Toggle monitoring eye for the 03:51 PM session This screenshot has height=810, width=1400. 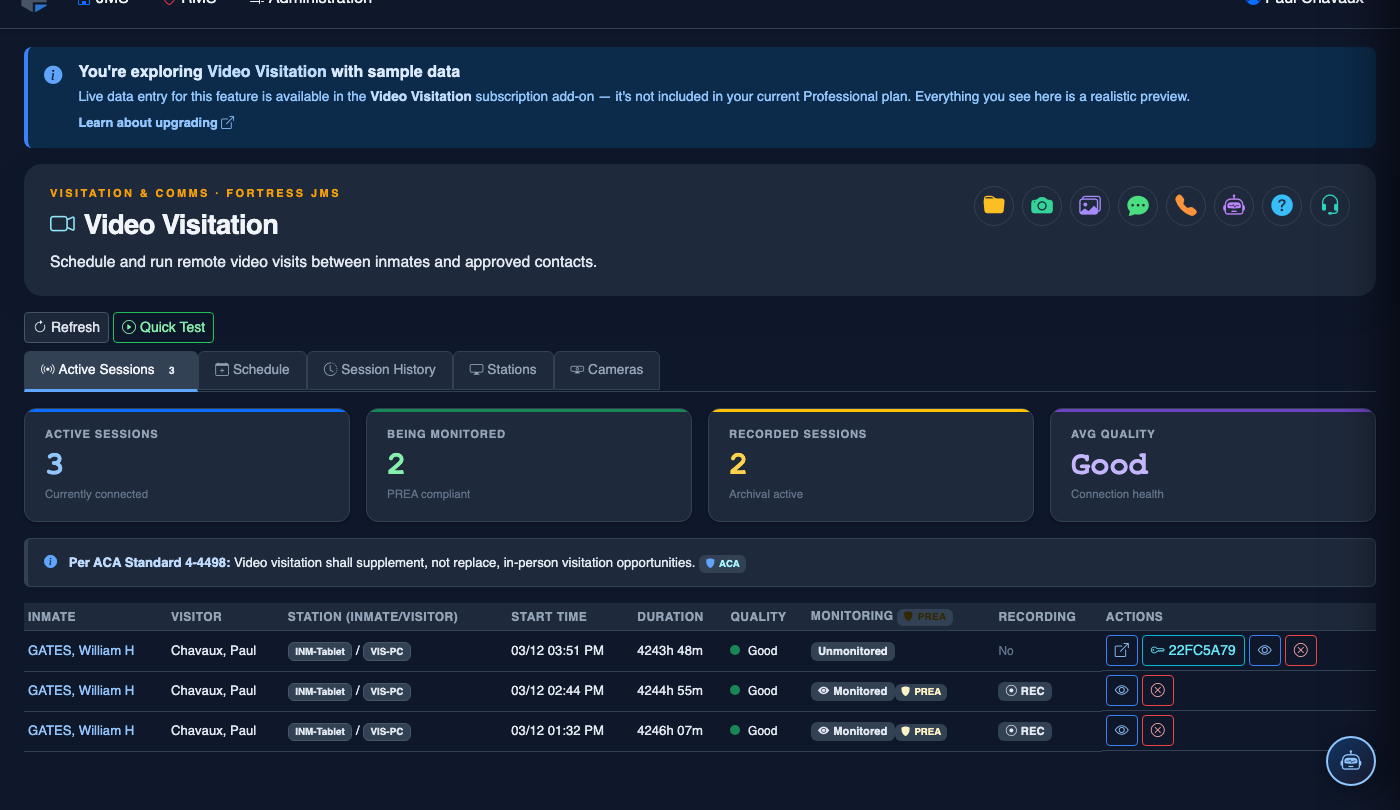pyautogui.click(x=1265, y=651)
